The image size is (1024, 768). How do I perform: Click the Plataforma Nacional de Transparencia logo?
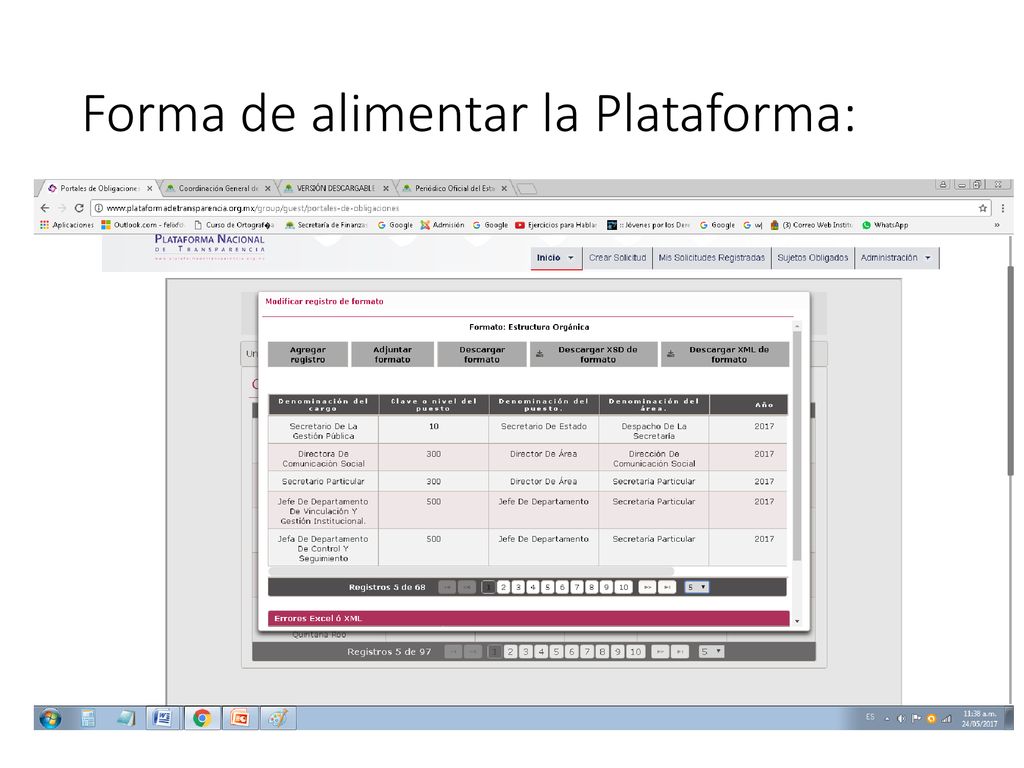pyautogui.click(x=209, y=248)
